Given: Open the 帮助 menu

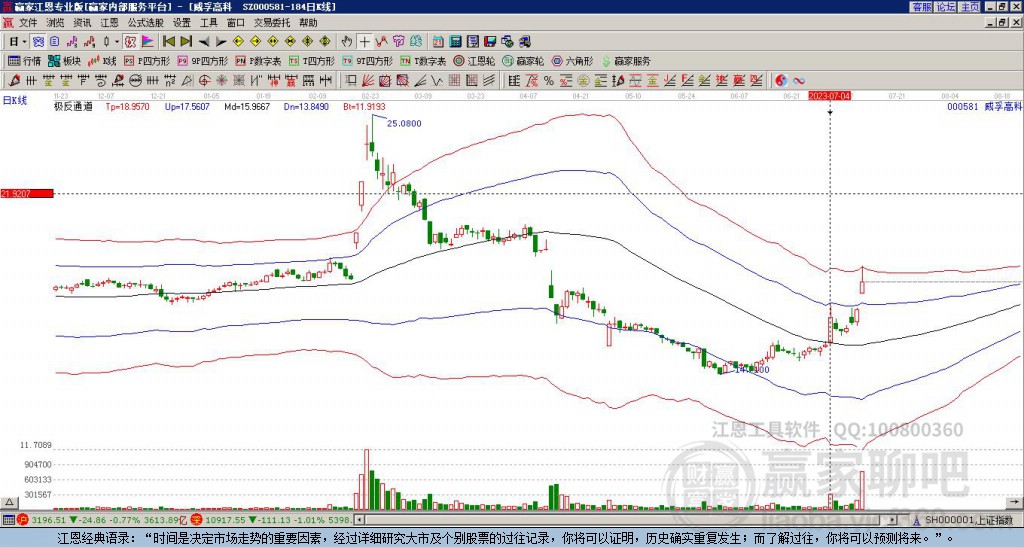Looking at the screenshot, I should pos(308,23).
